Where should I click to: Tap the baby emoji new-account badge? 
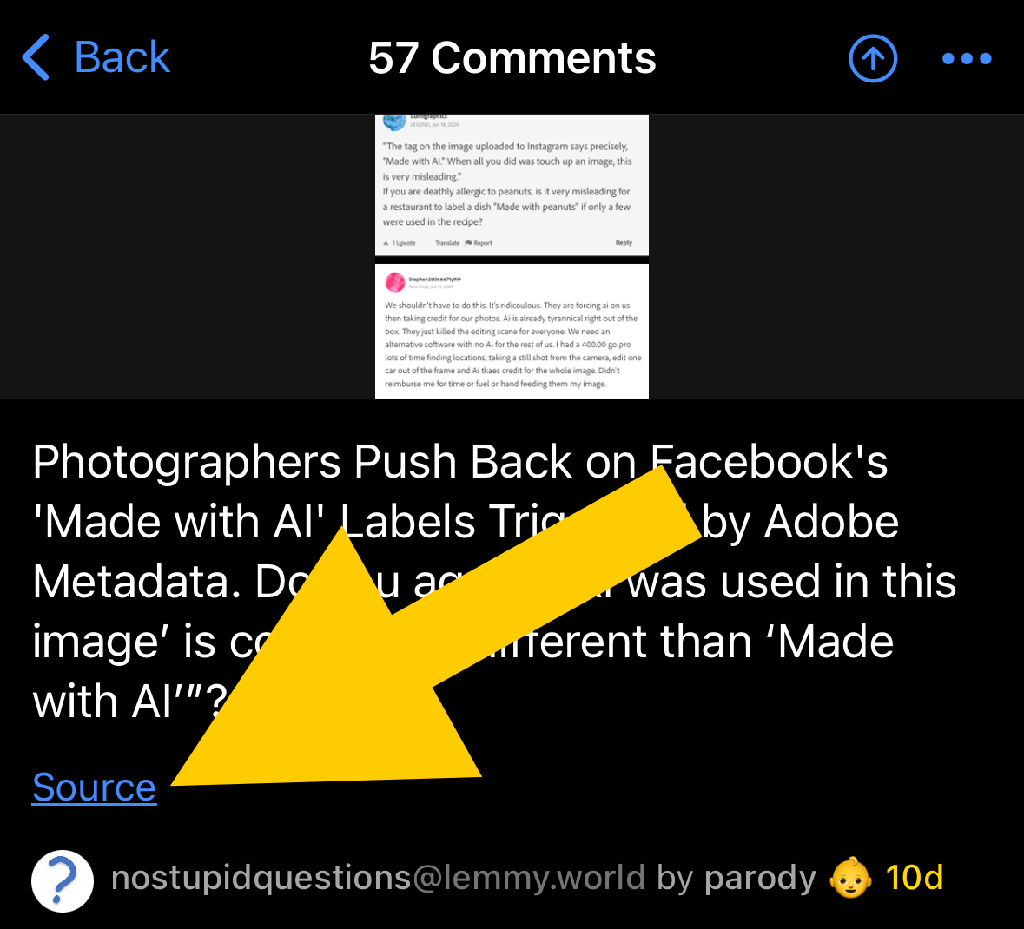[850, 878]
